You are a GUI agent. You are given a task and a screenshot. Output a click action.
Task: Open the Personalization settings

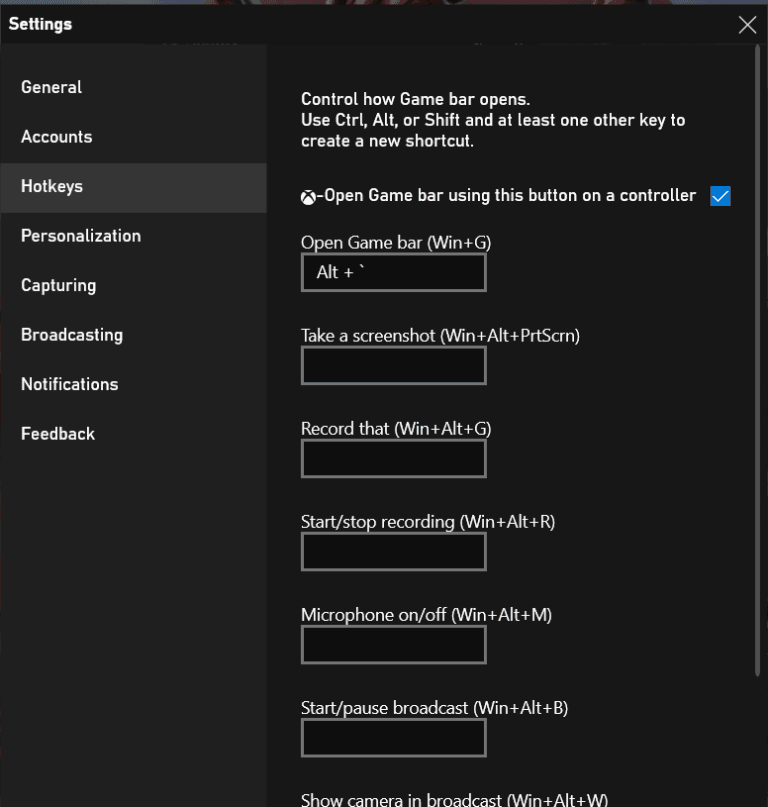pos(80,236)
